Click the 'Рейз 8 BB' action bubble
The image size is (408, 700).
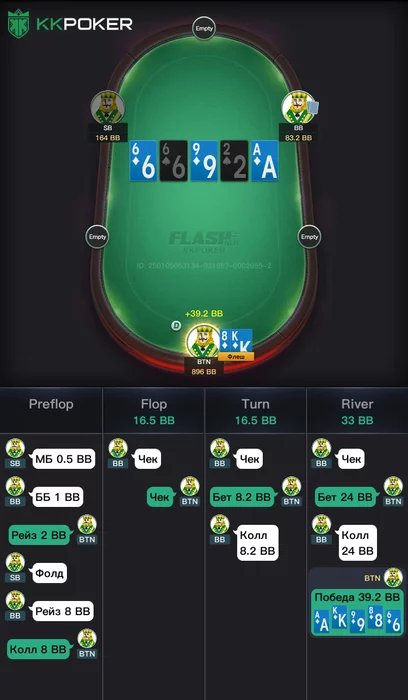(63, 611)
